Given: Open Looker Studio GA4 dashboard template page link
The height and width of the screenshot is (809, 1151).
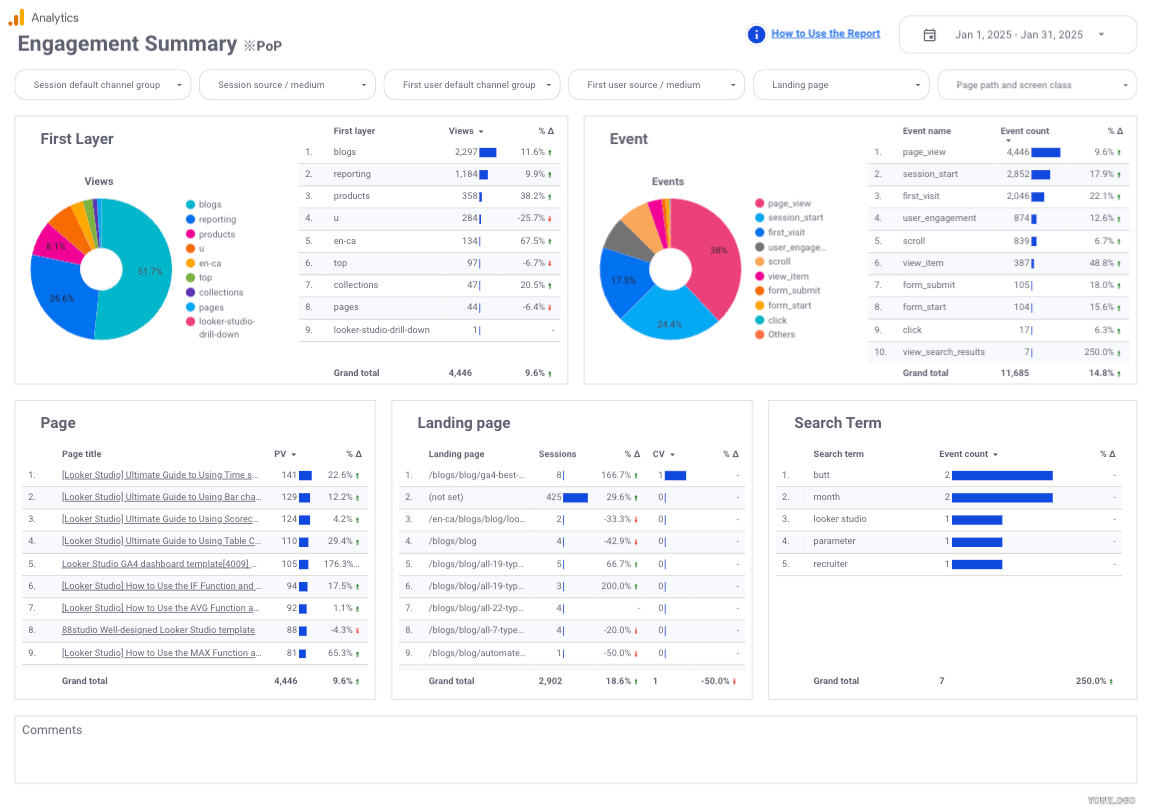Looking at the screenshot, I should tap(160, 564).
